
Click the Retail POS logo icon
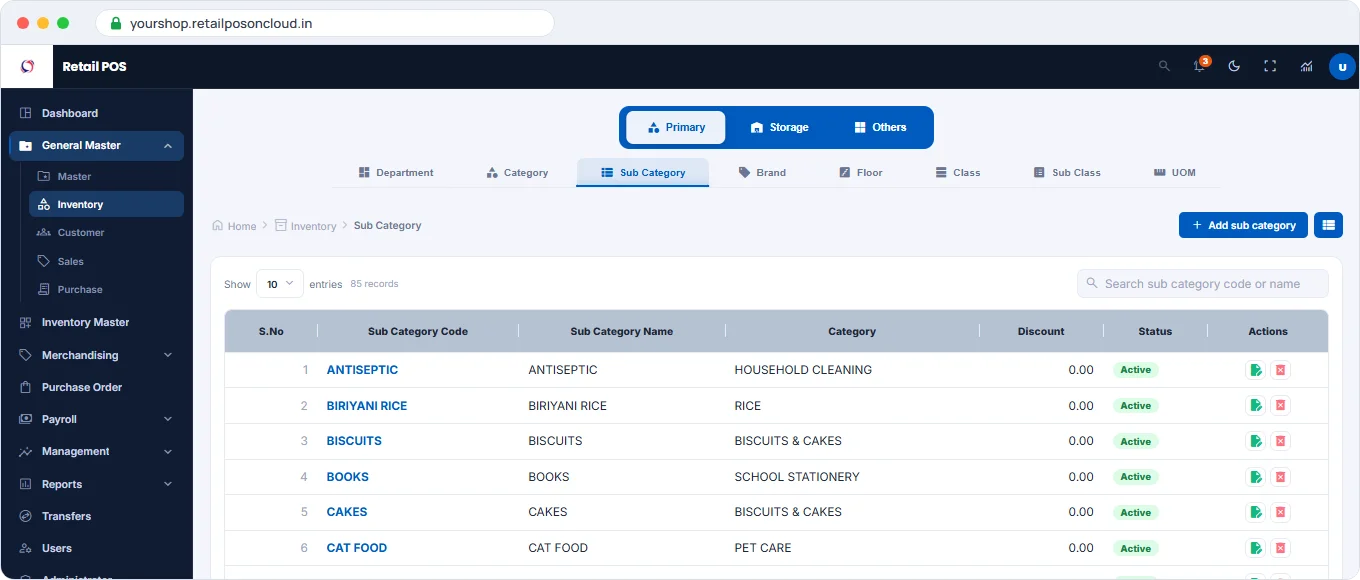[x=27, y=67]
